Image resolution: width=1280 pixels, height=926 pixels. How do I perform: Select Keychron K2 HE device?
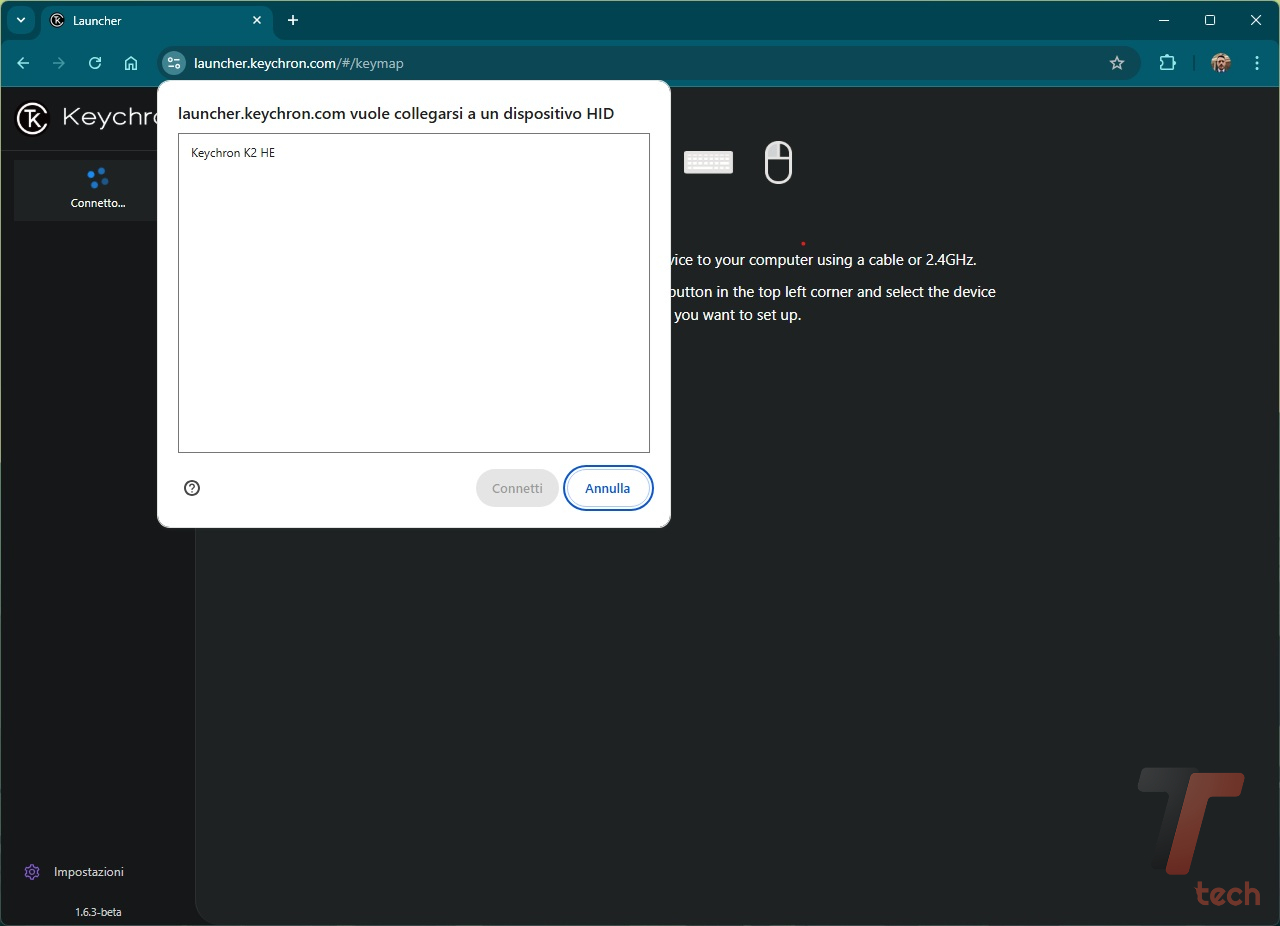[233, 153]
